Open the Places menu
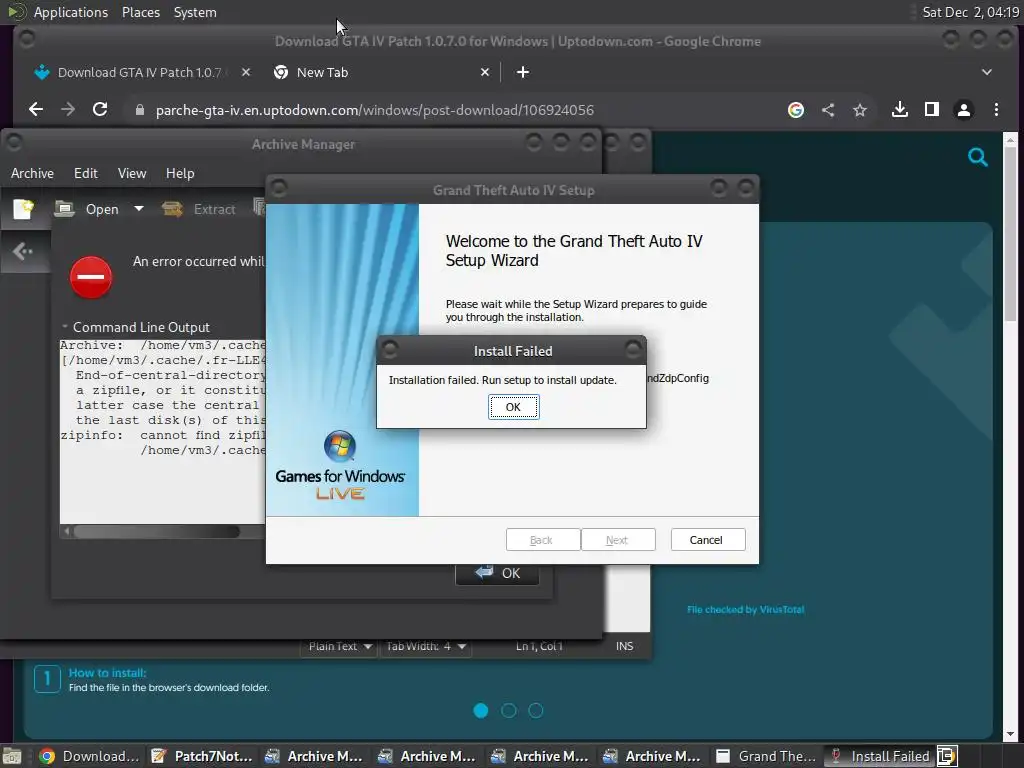Screen dimensions: 1024x768 (x=141, y=12)
